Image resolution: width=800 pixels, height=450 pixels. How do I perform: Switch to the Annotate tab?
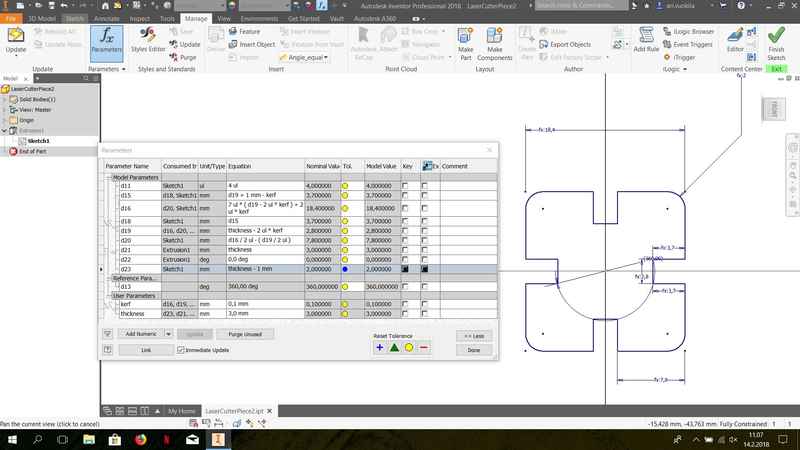point(107,18)
